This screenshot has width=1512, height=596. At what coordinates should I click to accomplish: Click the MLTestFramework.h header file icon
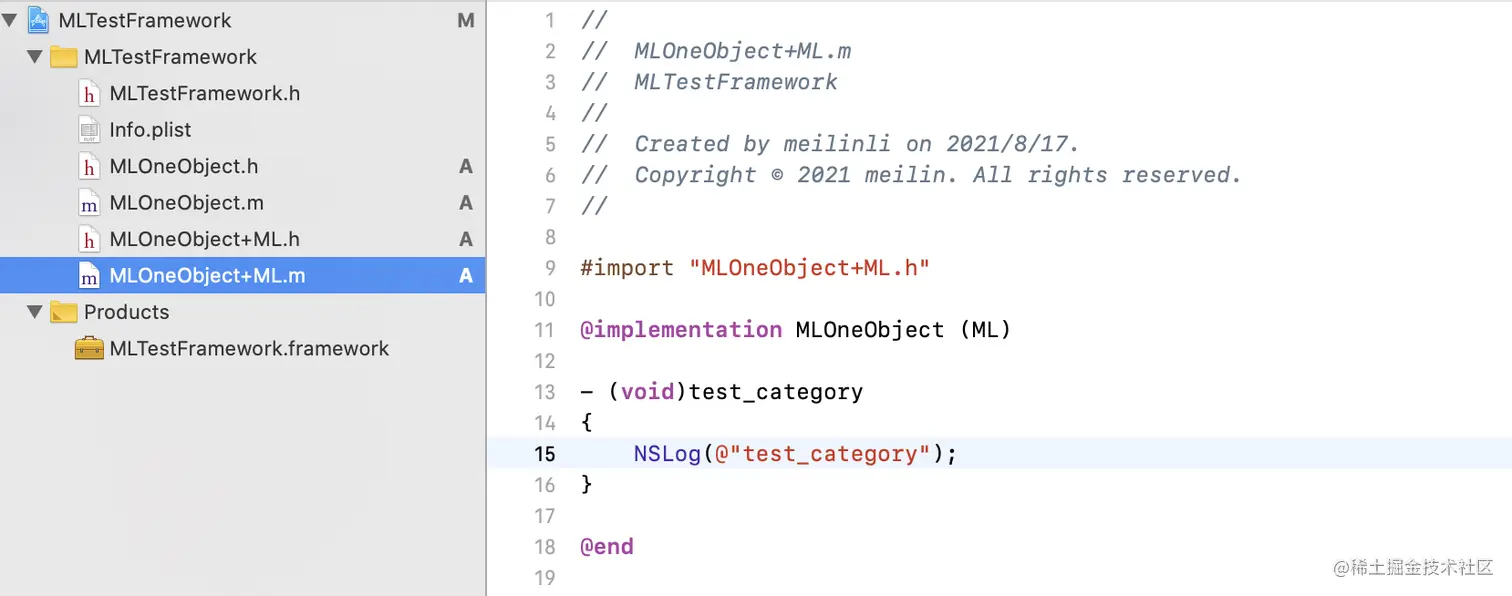89,94
